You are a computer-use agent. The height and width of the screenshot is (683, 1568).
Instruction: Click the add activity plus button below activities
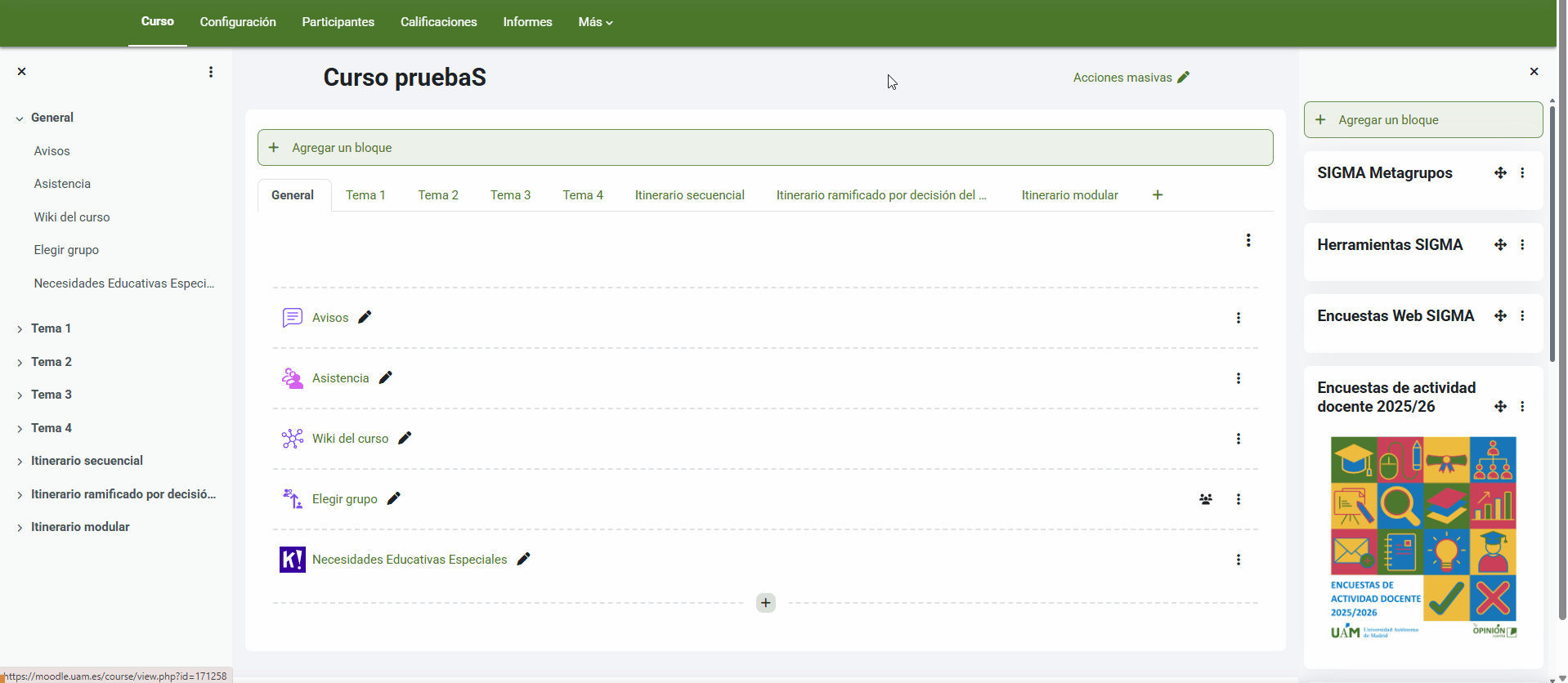pyautogui.click(x=765, y=603)
